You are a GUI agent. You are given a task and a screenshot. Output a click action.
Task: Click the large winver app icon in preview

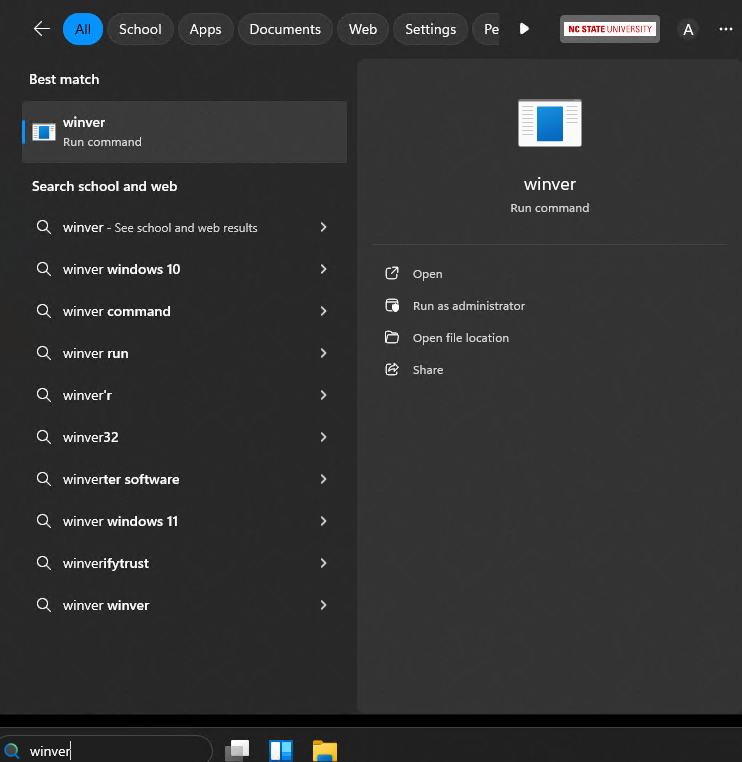(549, 123)
